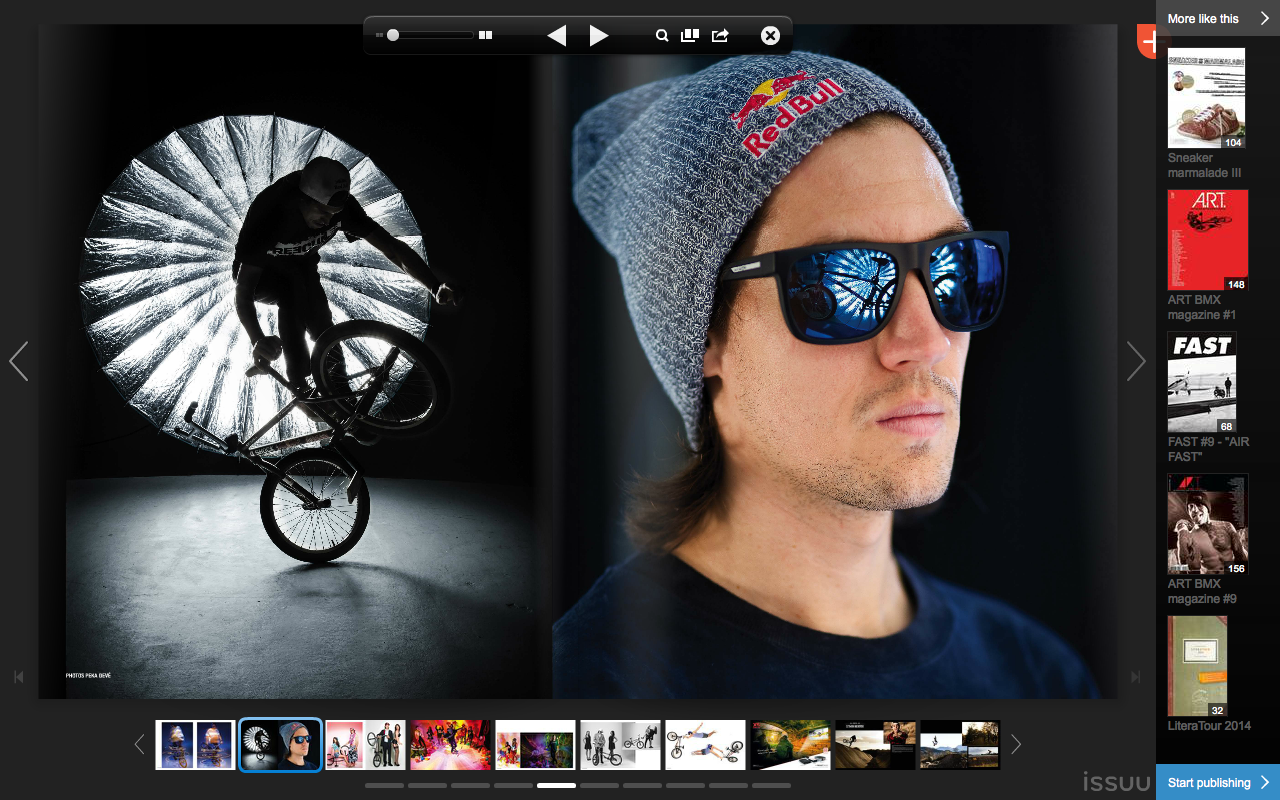Select the last visible thumbnail in strip
This screenshot has height=800, width=1280.
[x=960, y=745]
